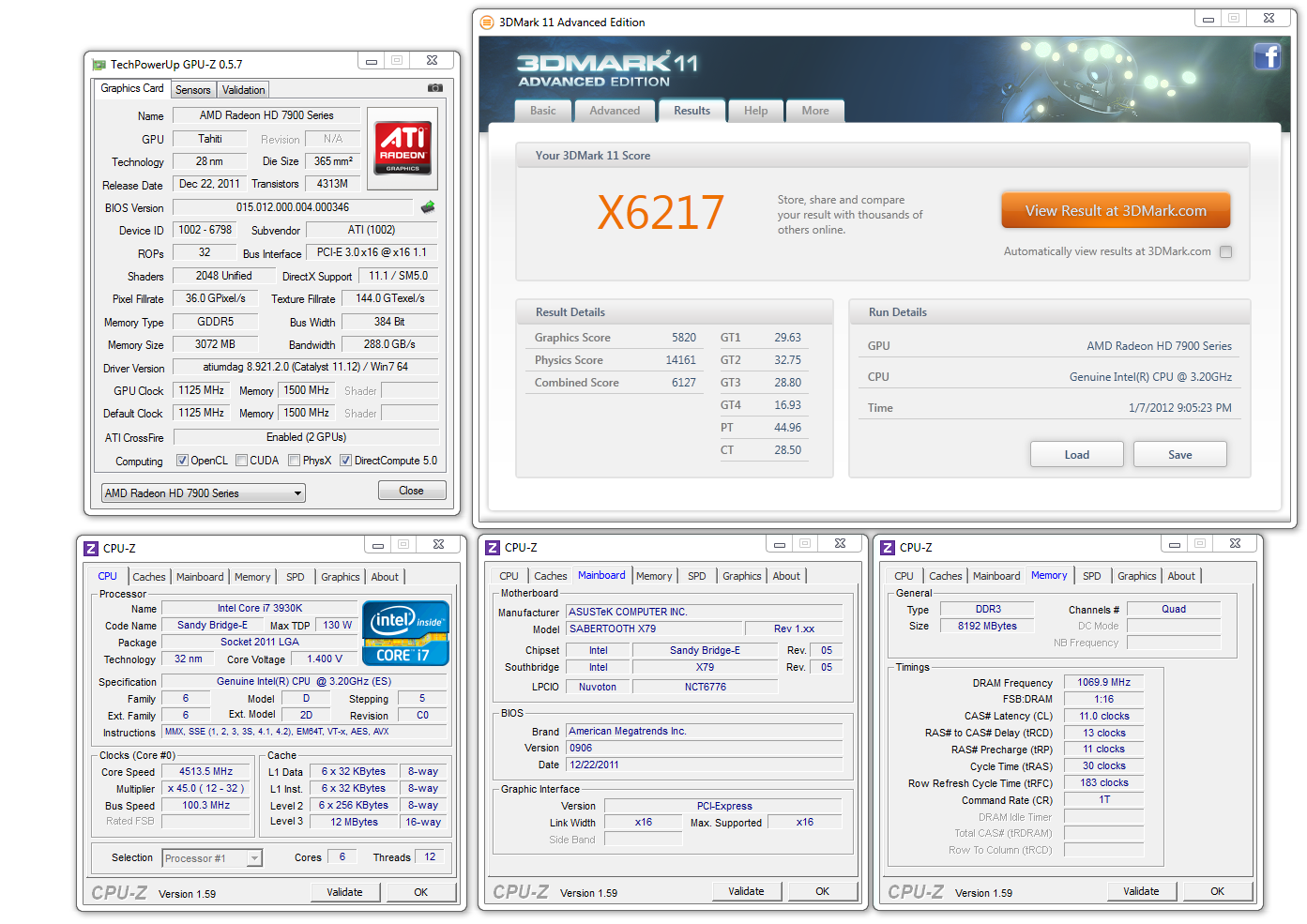Click the X6217 3DMark score
Viewport: 1307px width, 924px height.
coord(661,212)
